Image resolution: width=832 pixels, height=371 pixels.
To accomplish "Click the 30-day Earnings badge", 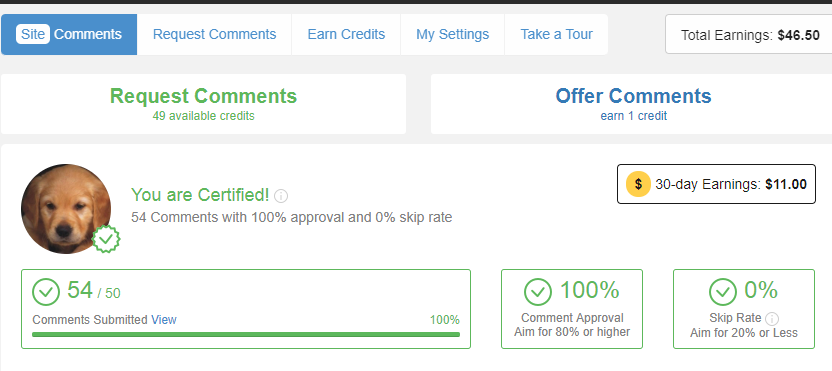I will 716,184.
